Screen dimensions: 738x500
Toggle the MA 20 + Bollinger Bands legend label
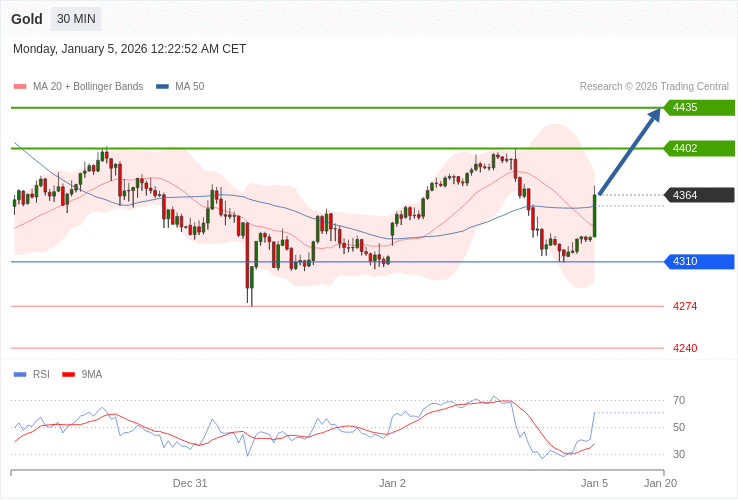88,87
